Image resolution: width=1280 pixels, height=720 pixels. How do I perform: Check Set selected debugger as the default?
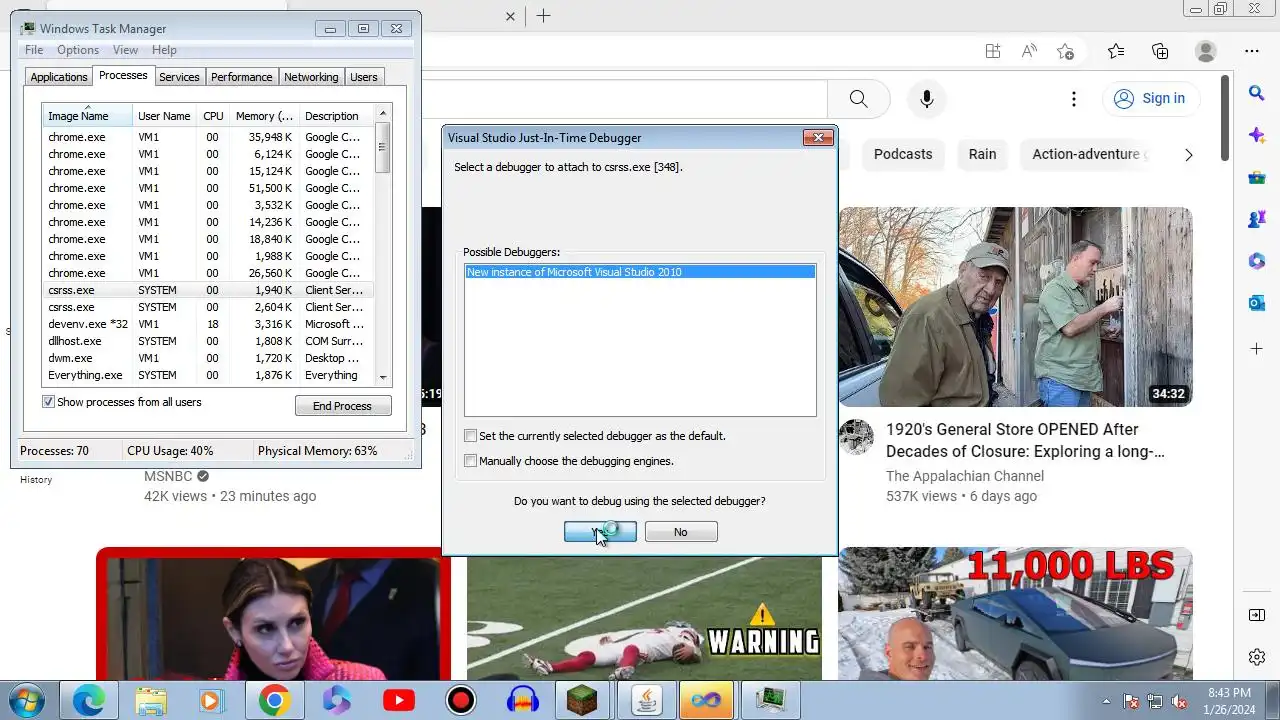coord(470,436)
